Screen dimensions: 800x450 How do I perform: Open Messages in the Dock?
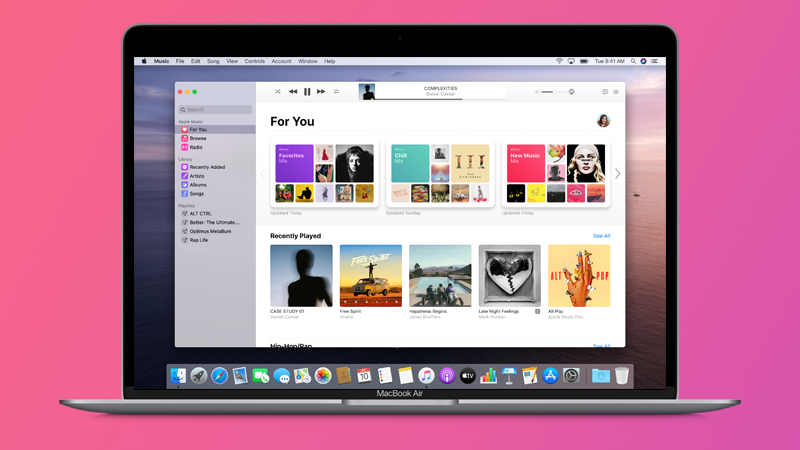[281, 376]
